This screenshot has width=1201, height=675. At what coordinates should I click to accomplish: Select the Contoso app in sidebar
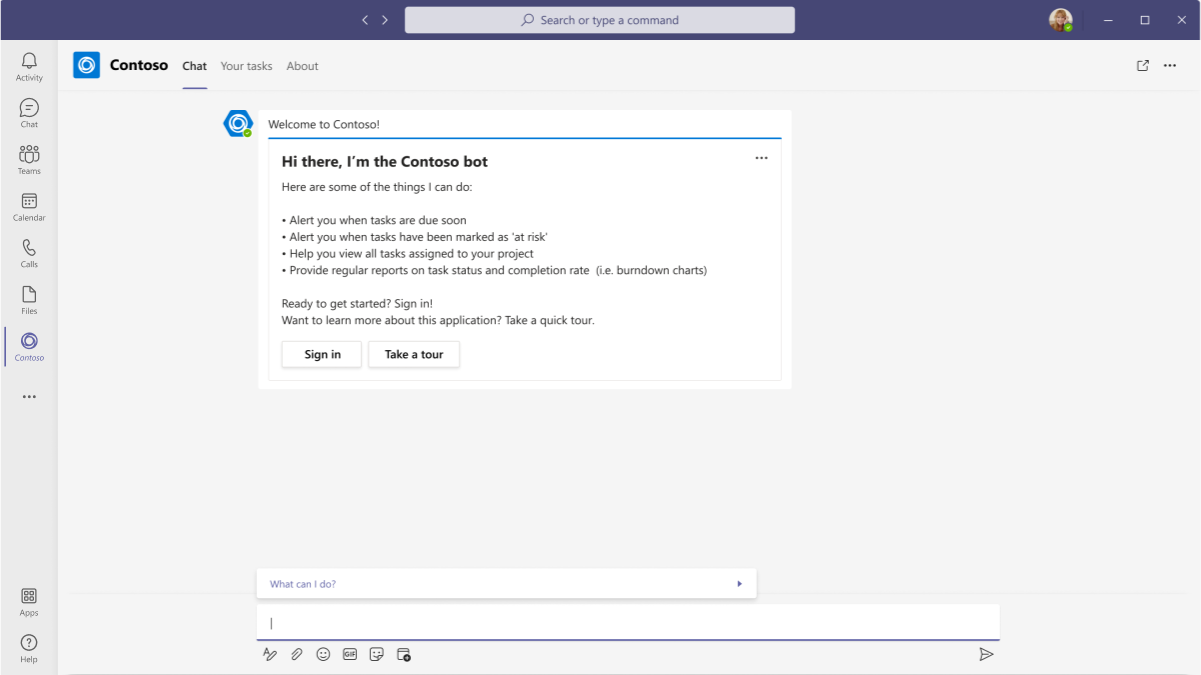29,347
